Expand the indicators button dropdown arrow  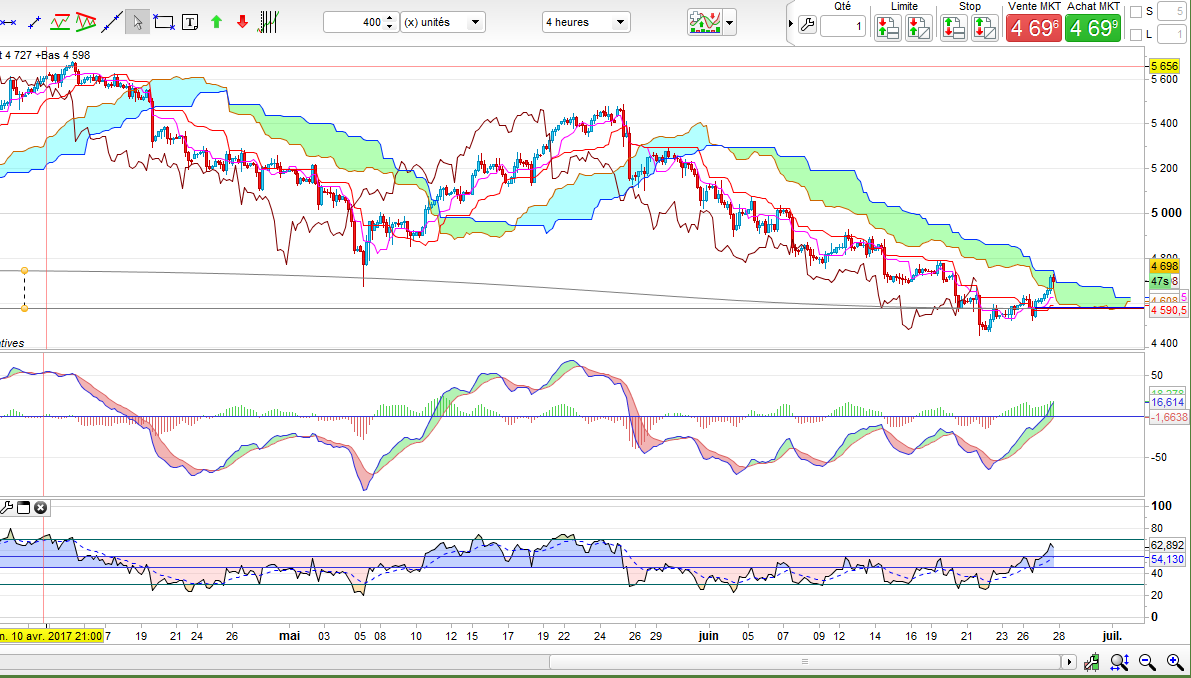730,22
